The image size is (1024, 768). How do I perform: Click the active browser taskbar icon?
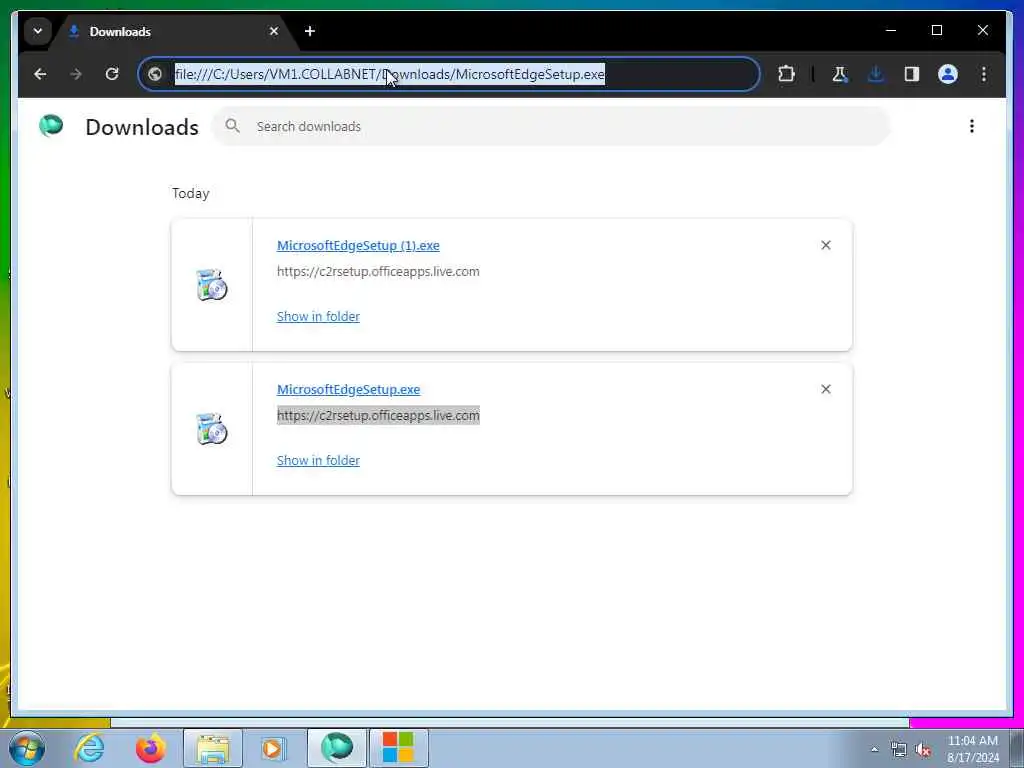point(336,748)
